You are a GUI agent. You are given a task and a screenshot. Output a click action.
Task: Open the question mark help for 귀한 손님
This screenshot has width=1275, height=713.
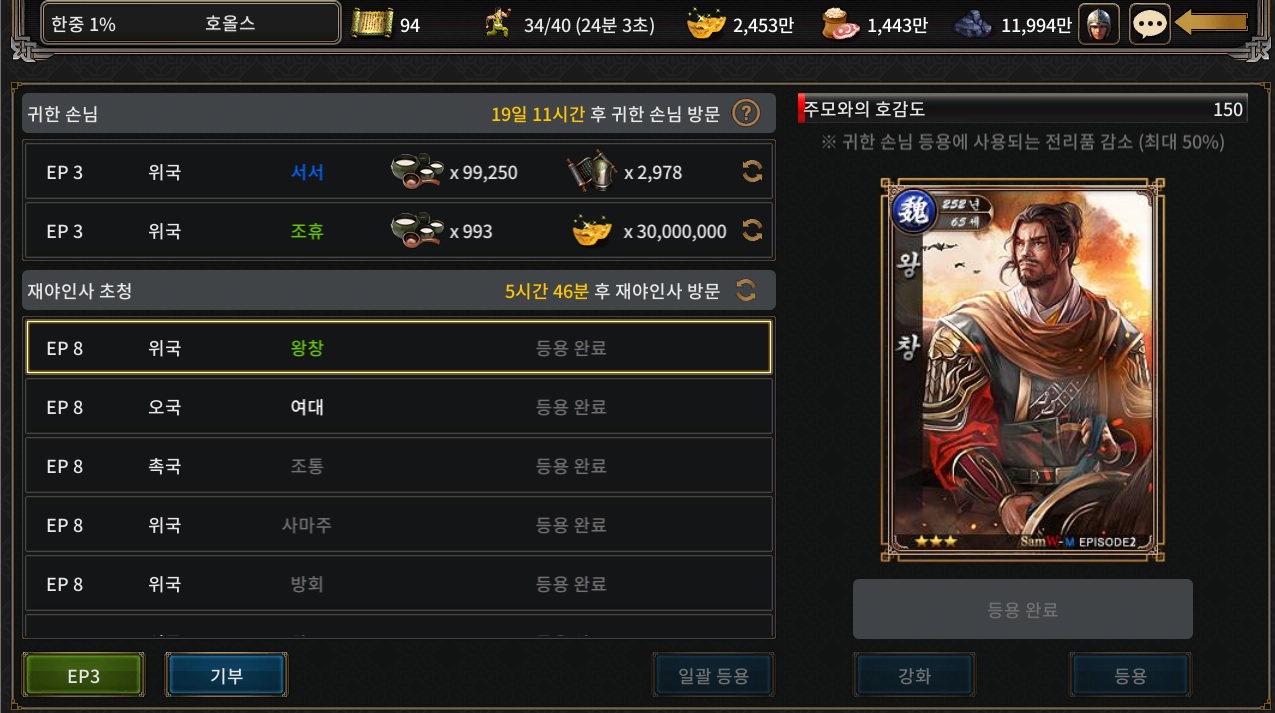point(746,113)
